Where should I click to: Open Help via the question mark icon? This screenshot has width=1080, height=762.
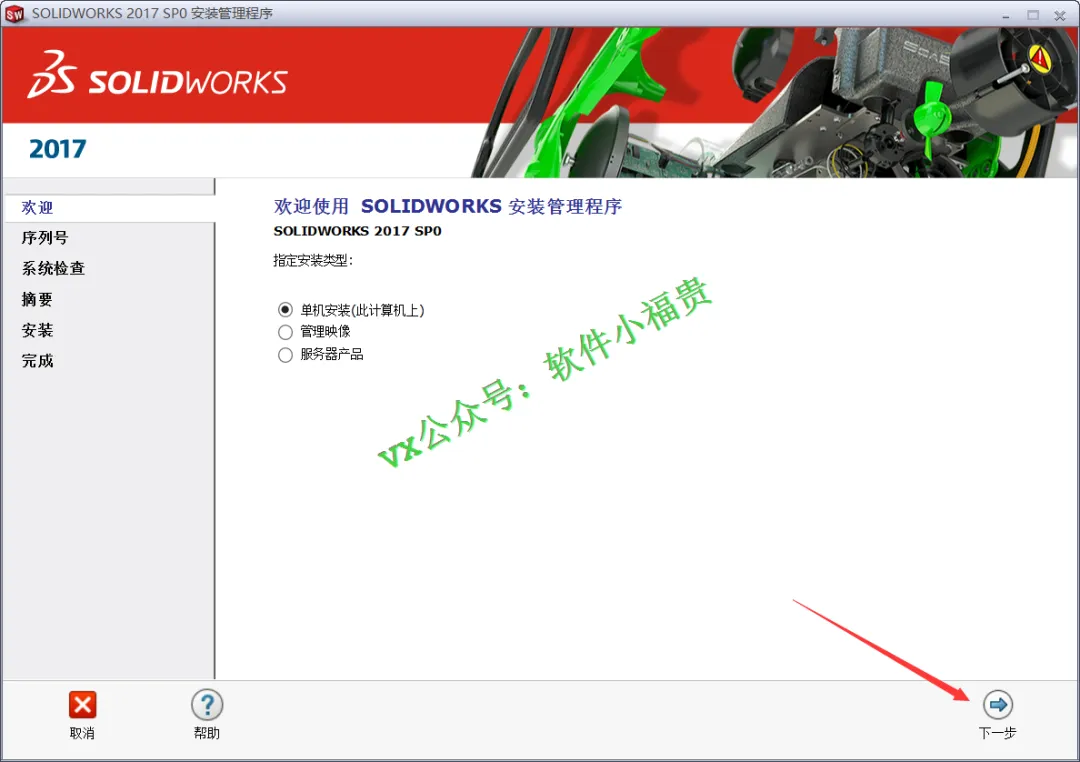(x=207, y=705)
